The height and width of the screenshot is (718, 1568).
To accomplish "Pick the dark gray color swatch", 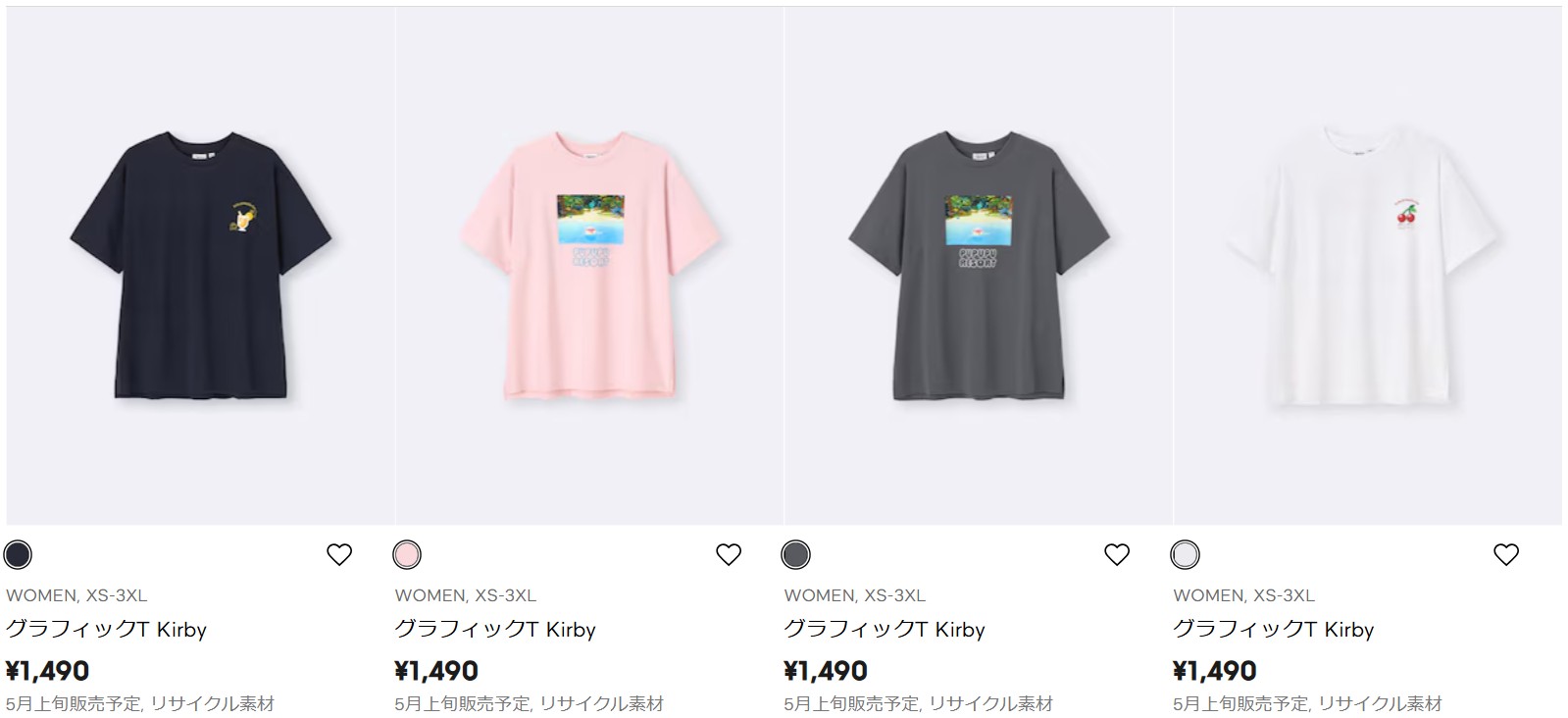I will point(795,555).
